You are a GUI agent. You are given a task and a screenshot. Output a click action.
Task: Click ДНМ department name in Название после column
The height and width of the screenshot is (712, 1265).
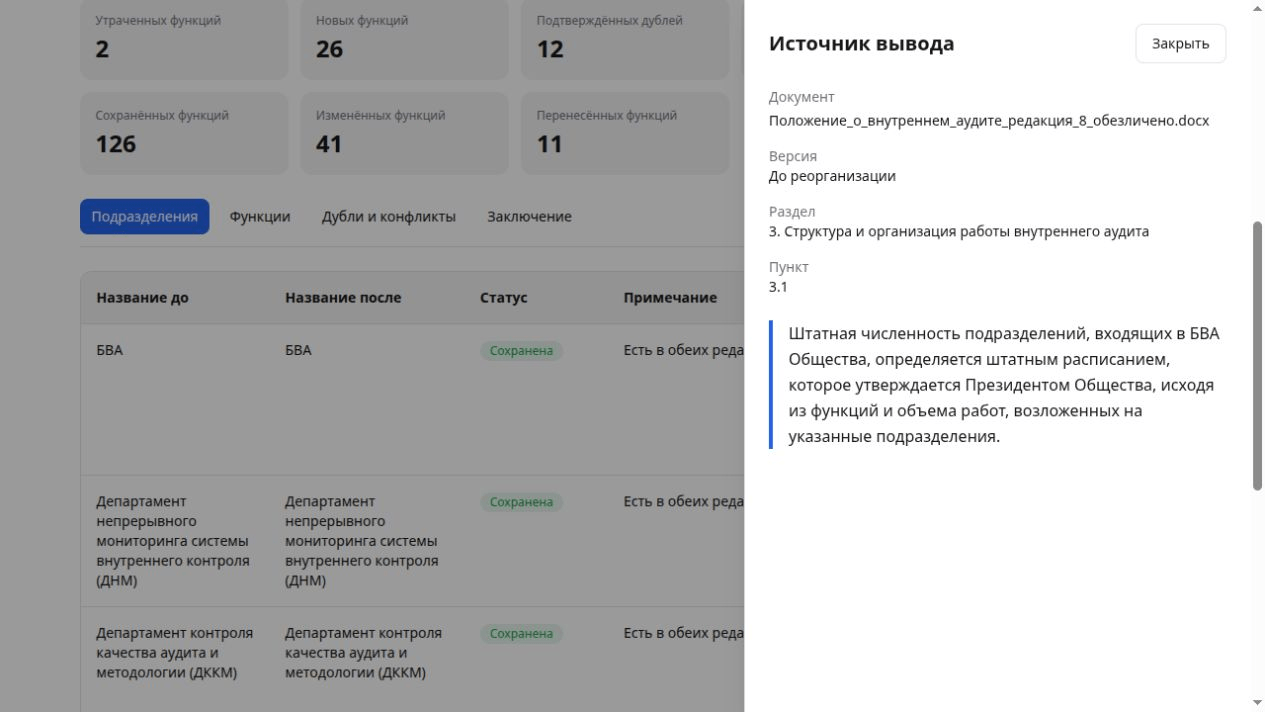click(x=362, y=541)
